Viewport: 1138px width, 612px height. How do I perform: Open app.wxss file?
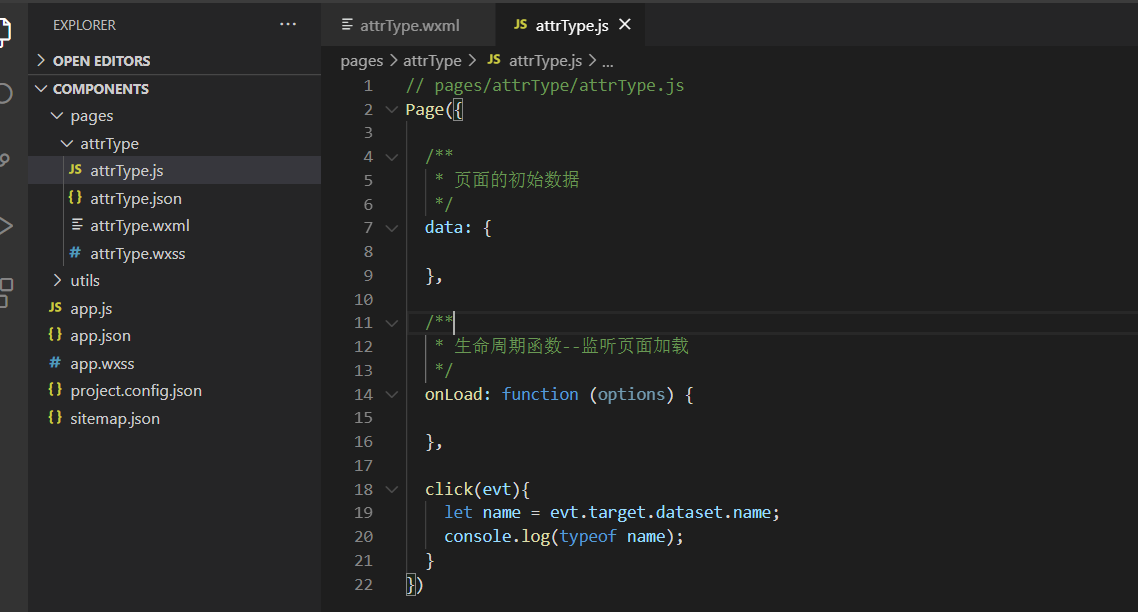(174, 363)
